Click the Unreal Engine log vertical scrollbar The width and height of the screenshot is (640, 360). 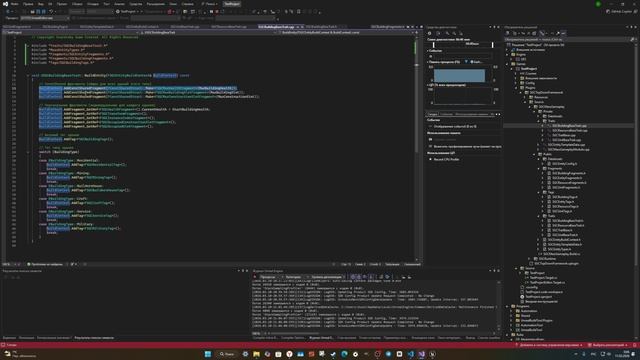499,305
